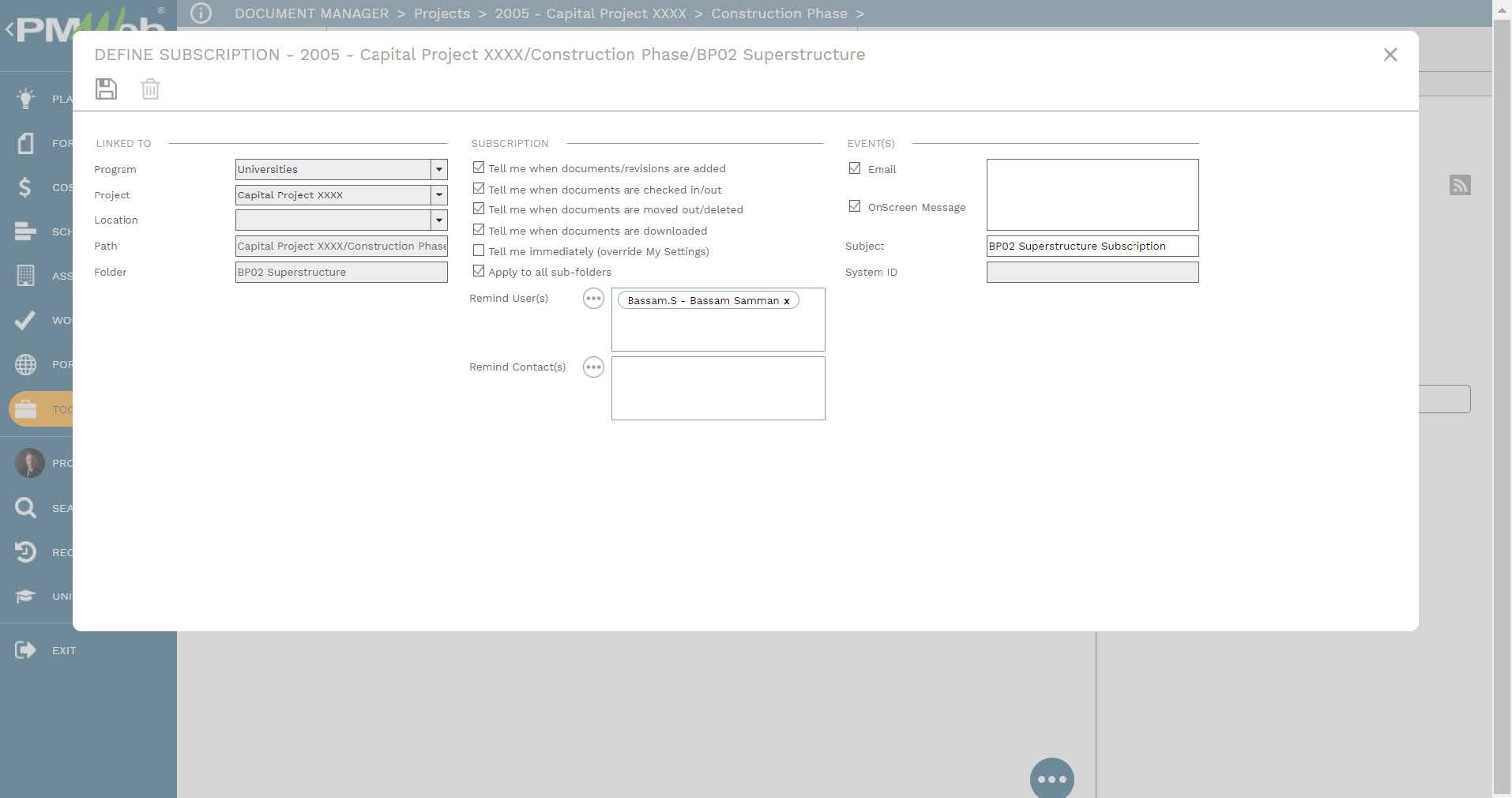Viewport: 1512px width, 798px height.
Task: Go to Document Manager breadcrumb
Action: tap(311, 13)
